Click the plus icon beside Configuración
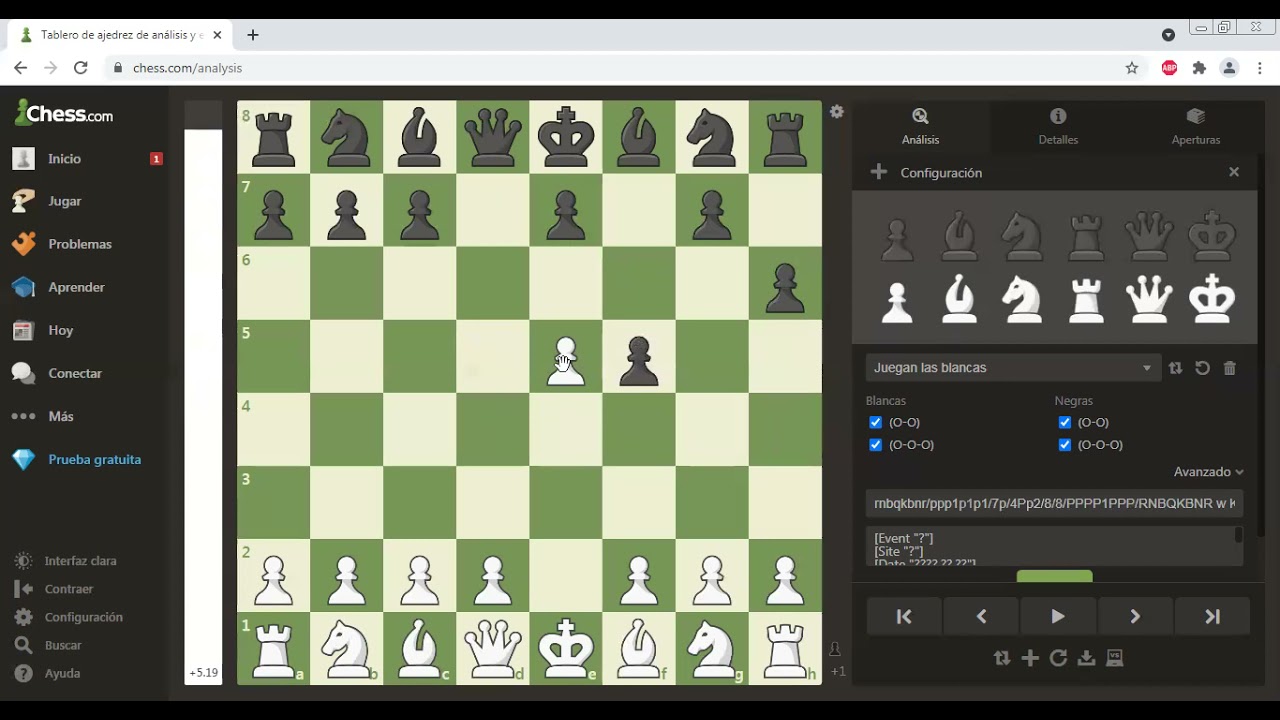1280x720 pixels. (x=878, y=172)
